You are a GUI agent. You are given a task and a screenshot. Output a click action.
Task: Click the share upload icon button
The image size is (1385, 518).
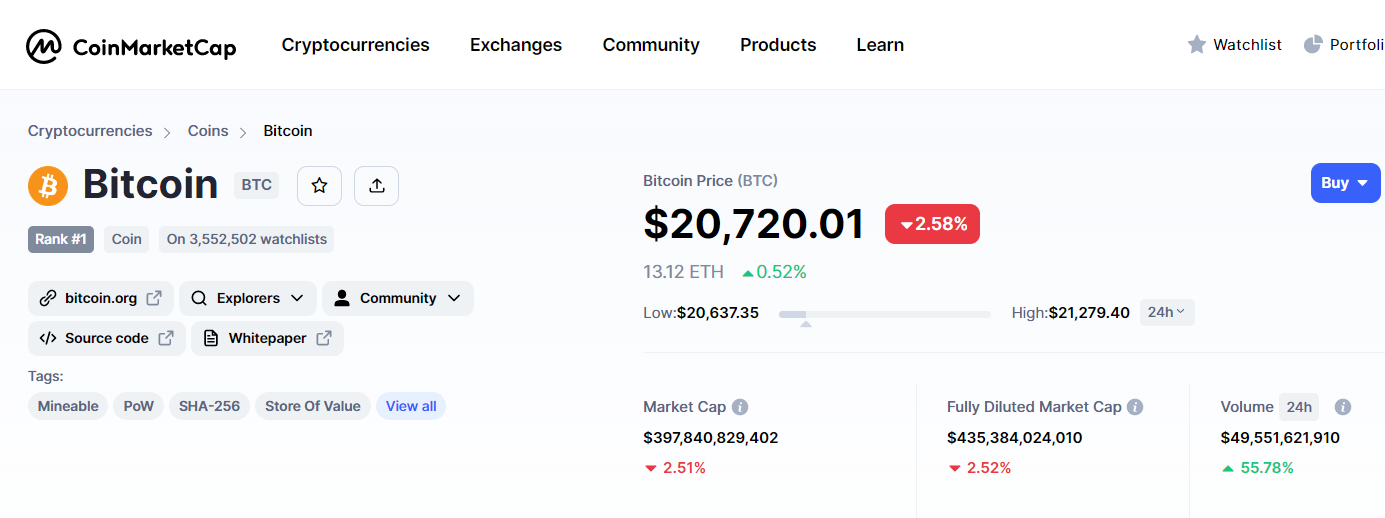click(376, 186)
